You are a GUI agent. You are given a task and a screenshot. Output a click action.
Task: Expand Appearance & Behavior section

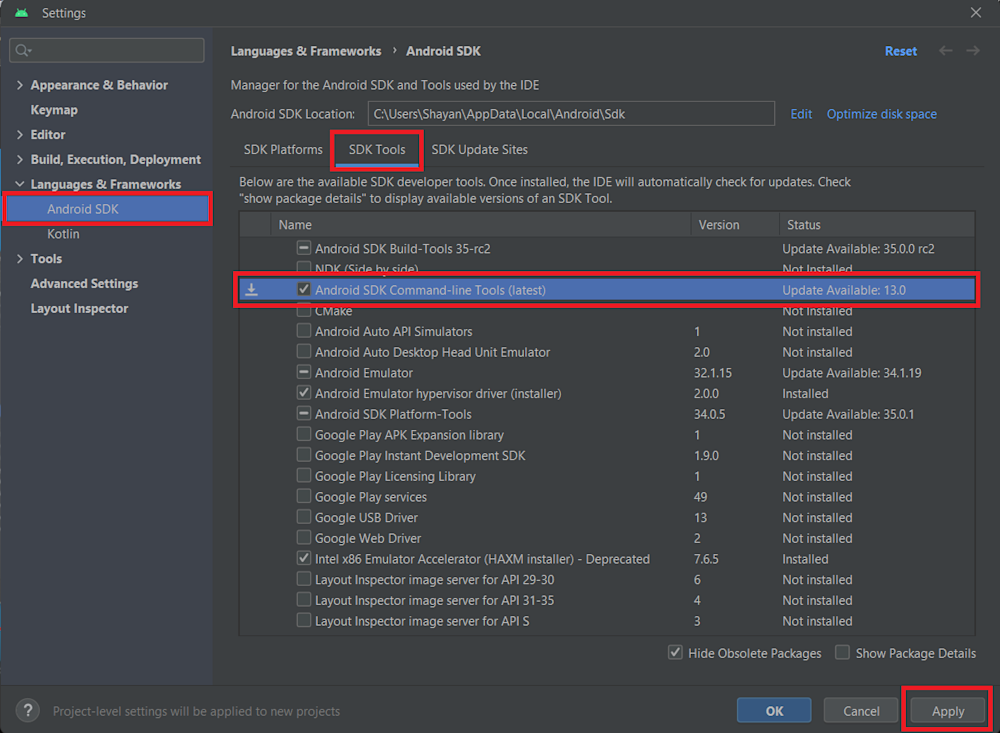pyautogui.click(x=20, y=85)
